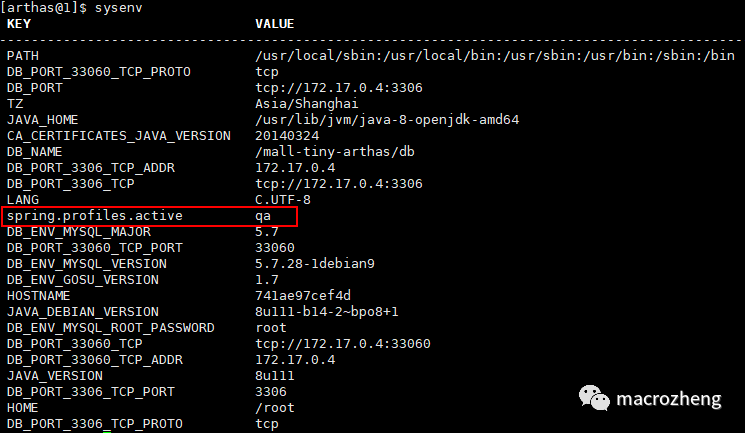Click the 8u111 Java version value

275,376
